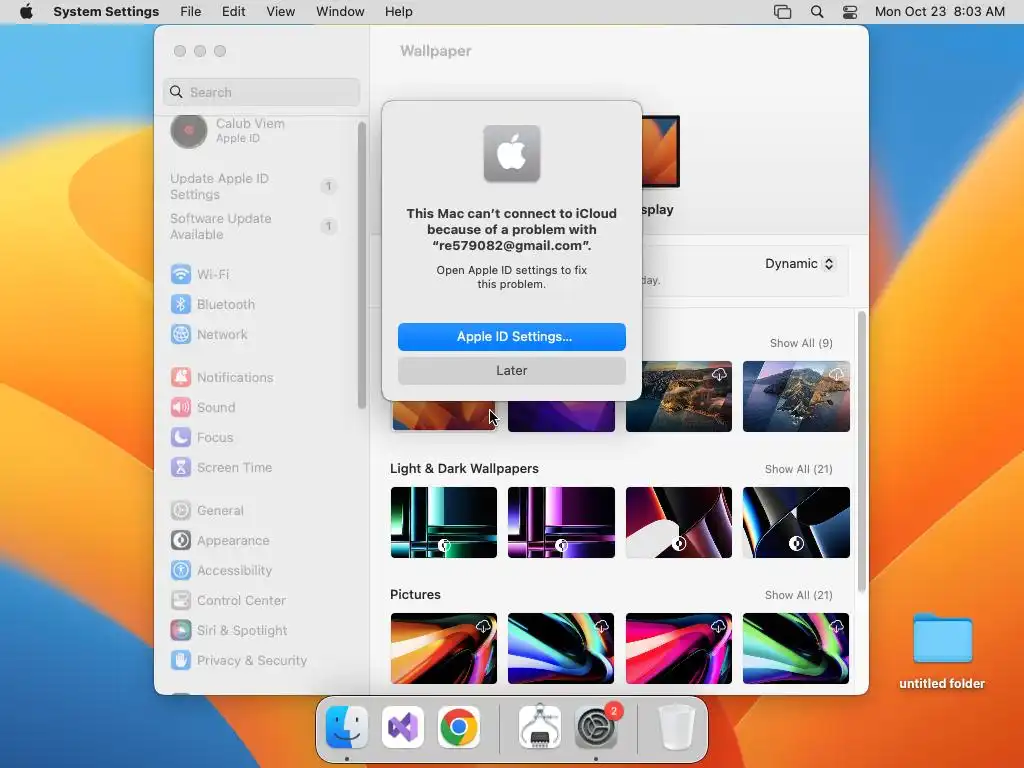Select fourth green Pictures wallpaper
The height and width of the screenshot is (768, 1024).
point(797,648)
